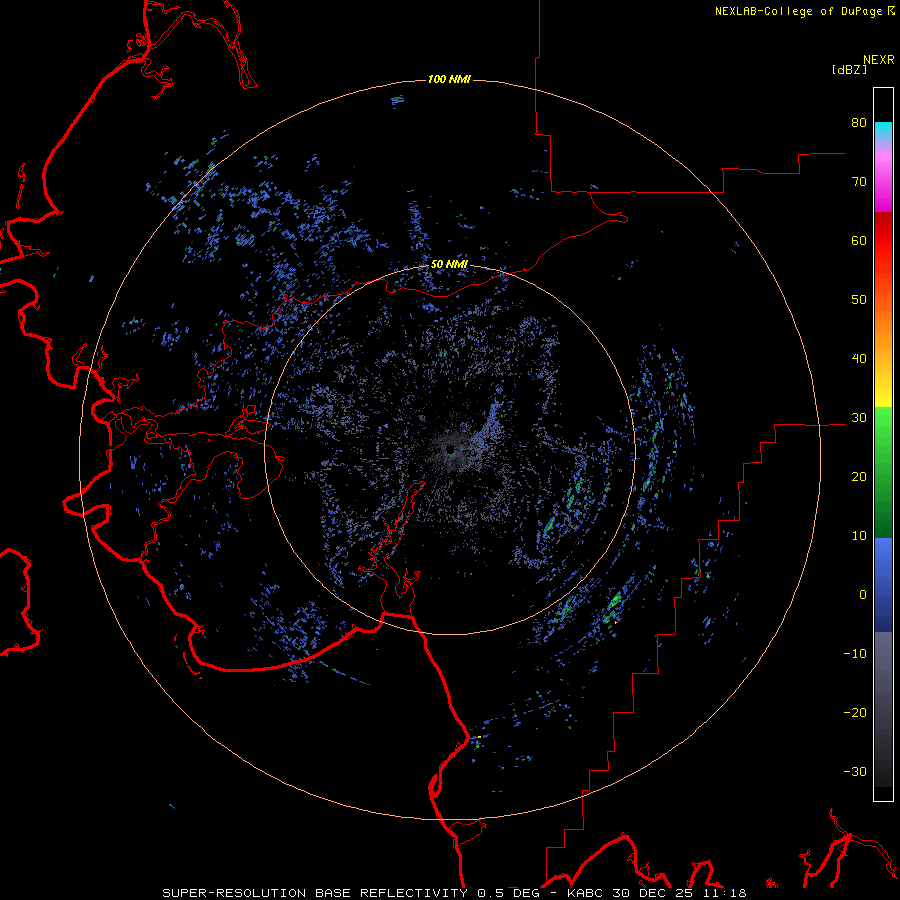Viewport: 900px width, 900px height.
Task: Click the orange segment of the color bar
Action: tap(883, 327)
